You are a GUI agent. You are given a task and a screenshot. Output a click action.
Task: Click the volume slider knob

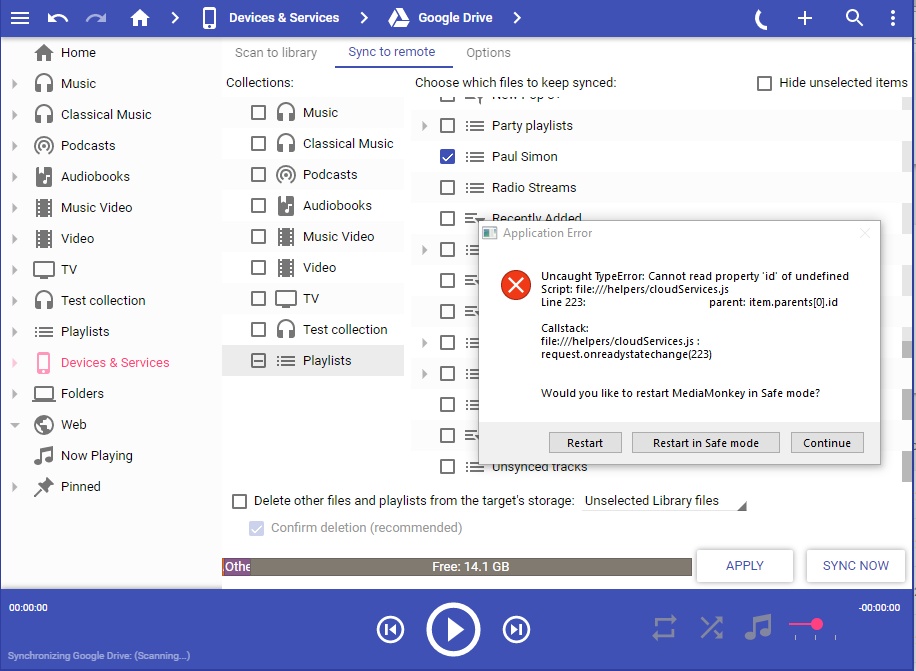(817, 624)
